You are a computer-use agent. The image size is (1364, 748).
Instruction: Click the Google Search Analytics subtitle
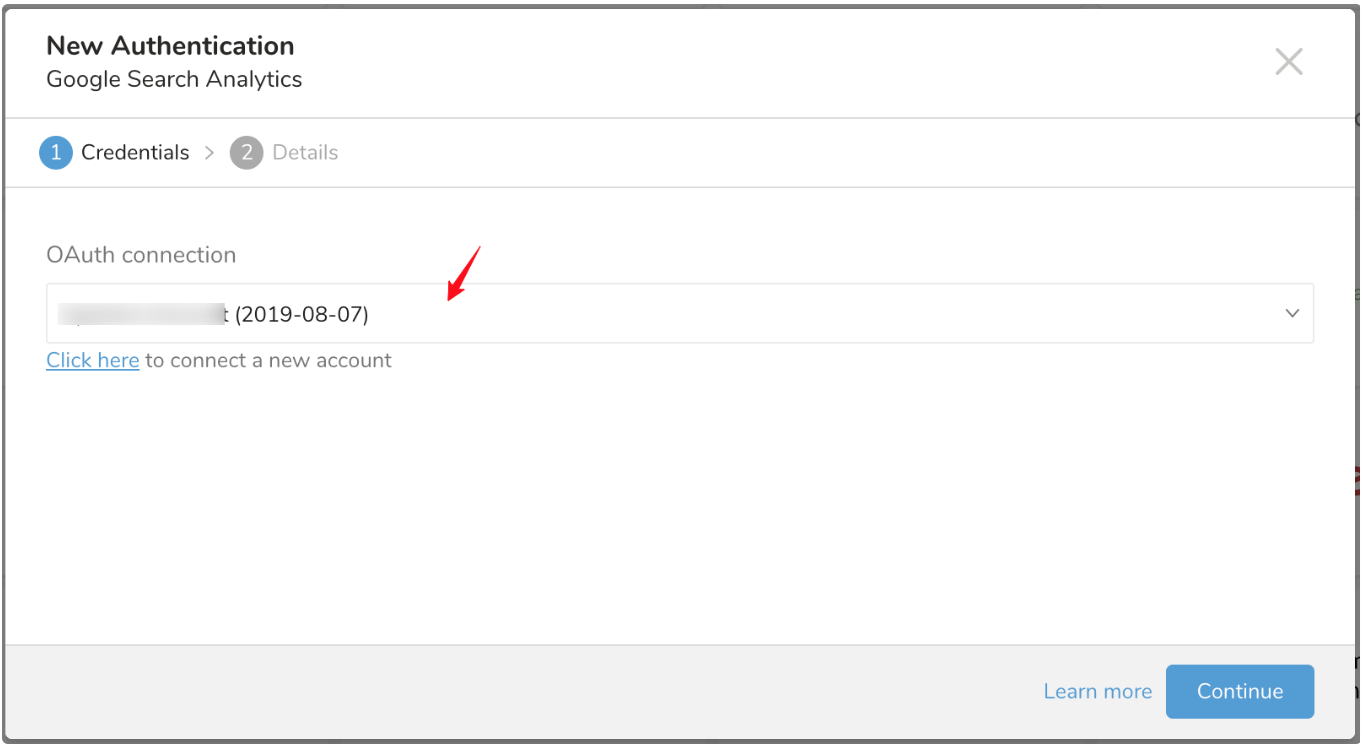click(x=174, y=80)
